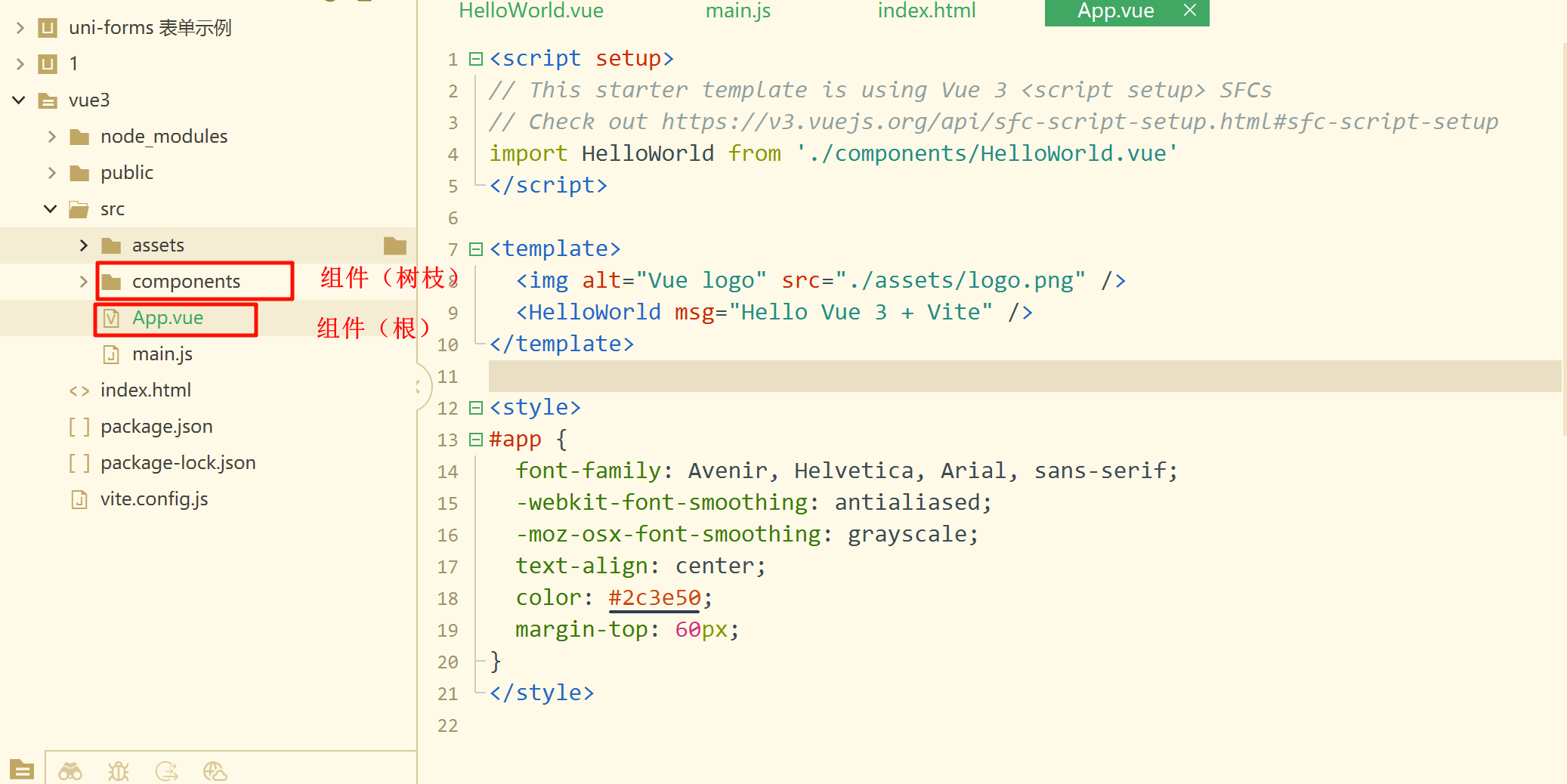Fold the template block at line 7
The image size is (1567, 784).
click(476, 249)
